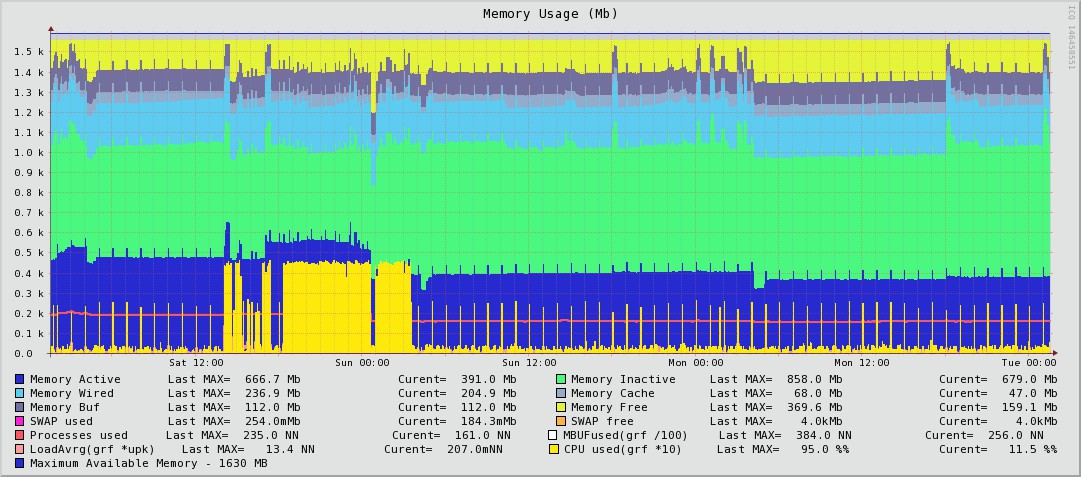This screenshot has height=477, width=1081.
Task: Click the SWAP free orange legend swatch
Action: (560, 421)
